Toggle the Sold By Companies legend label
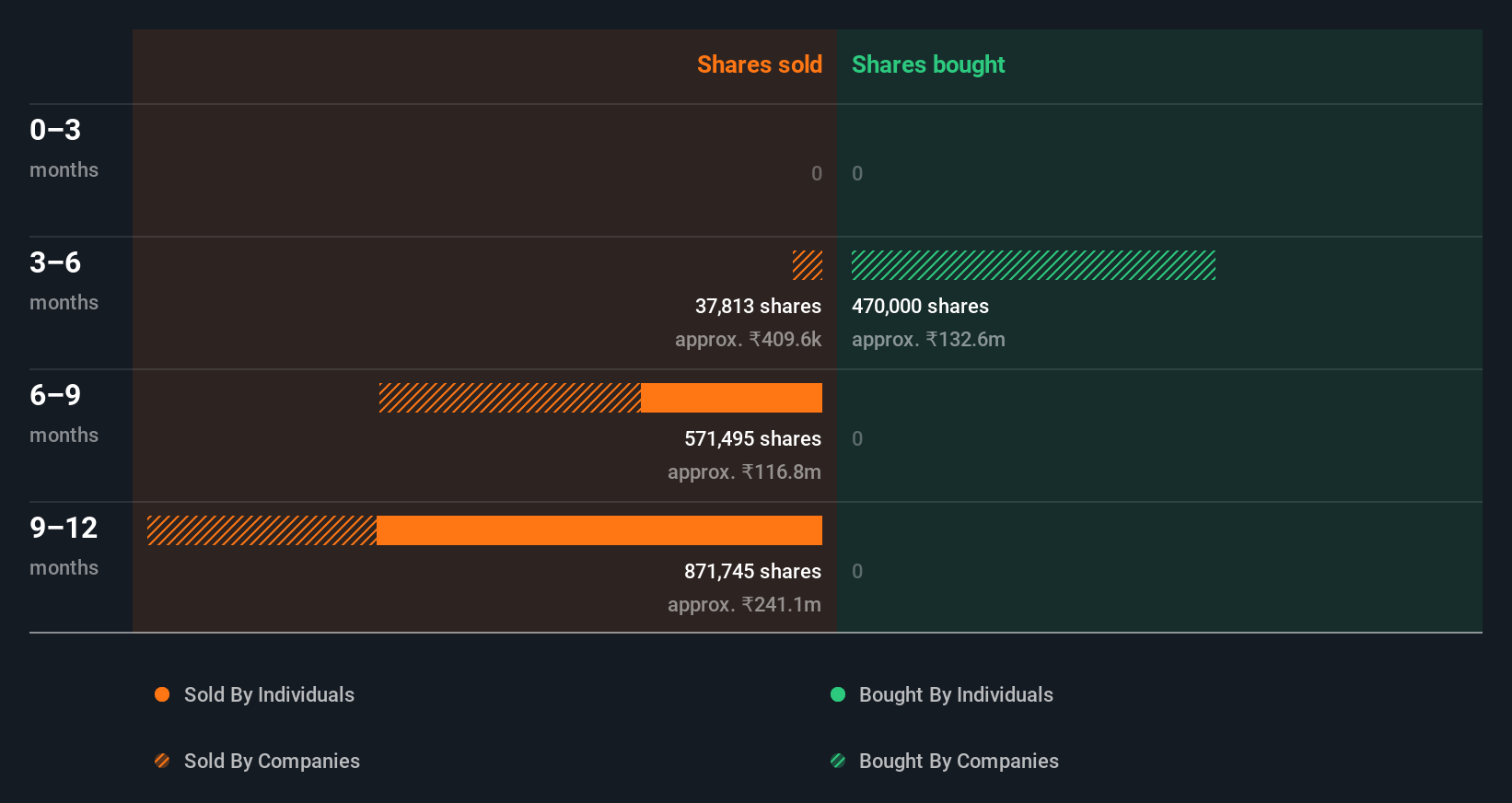 [x=272, y=761]
